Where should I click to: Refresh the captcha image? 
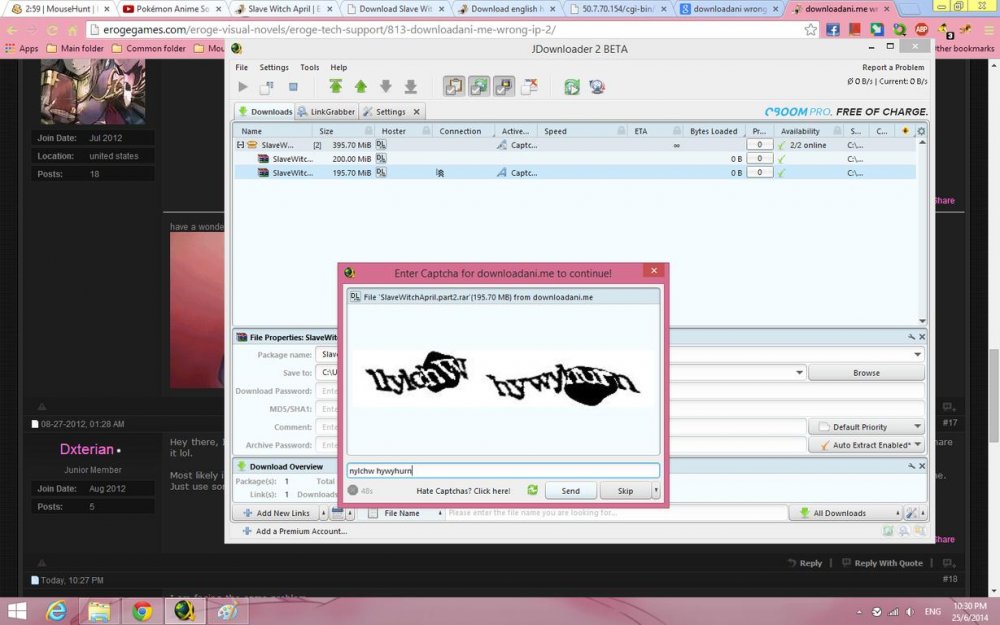533,490
